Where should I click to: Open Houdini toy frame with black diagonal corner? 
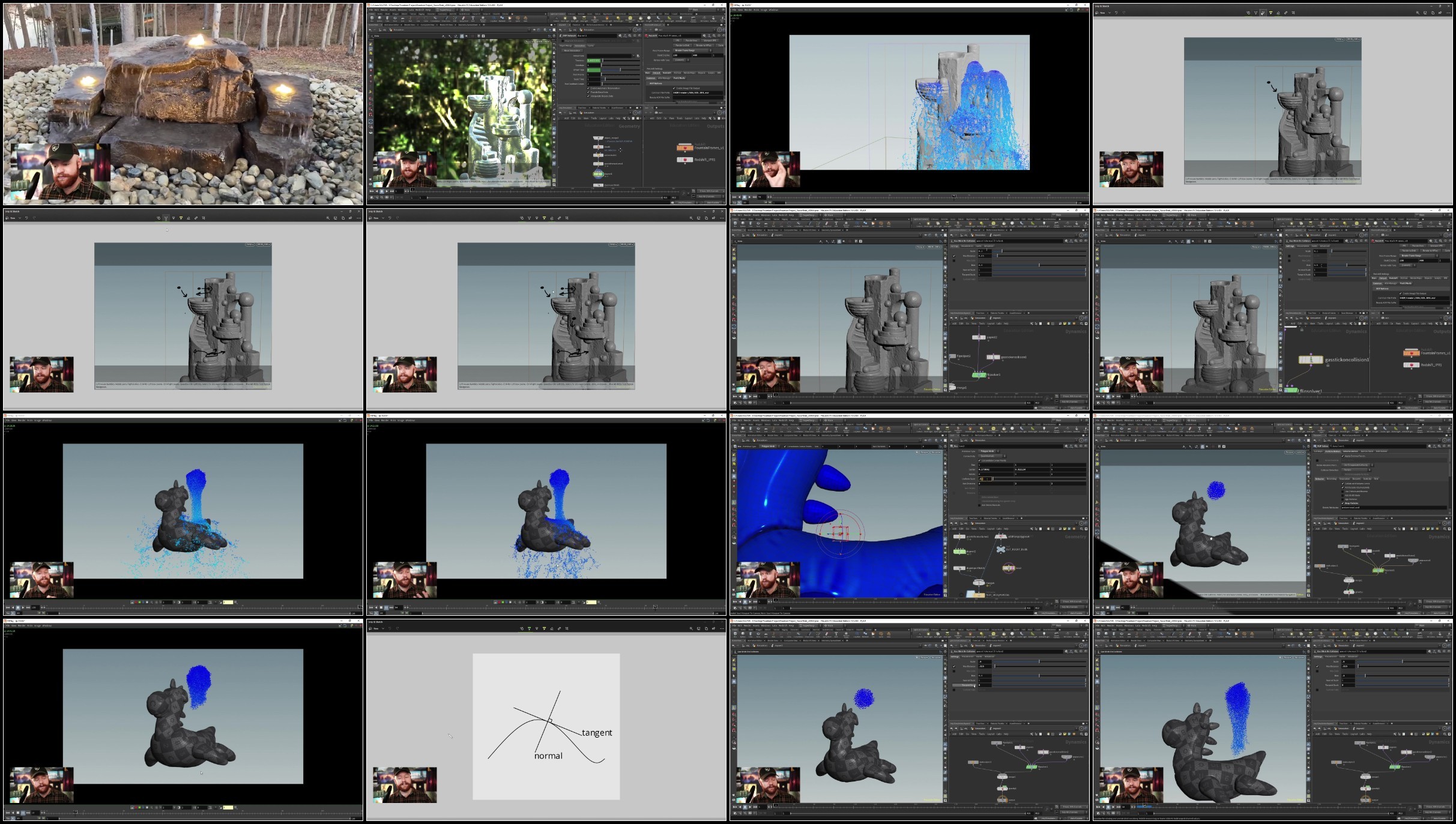pyautogui.click(x=1273, y=515)
